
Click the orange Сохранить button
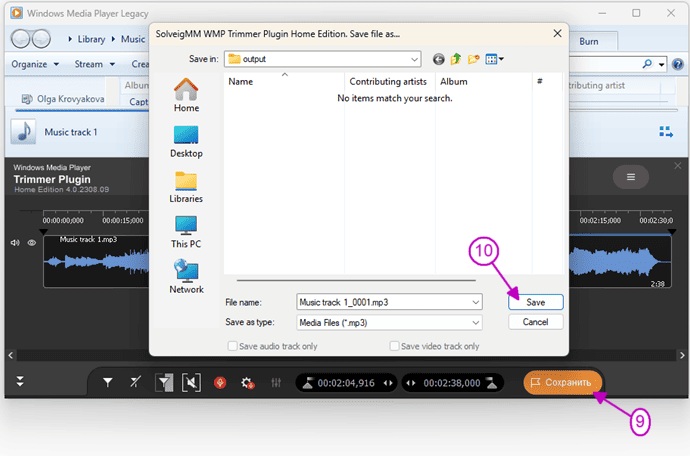point(562,382)
